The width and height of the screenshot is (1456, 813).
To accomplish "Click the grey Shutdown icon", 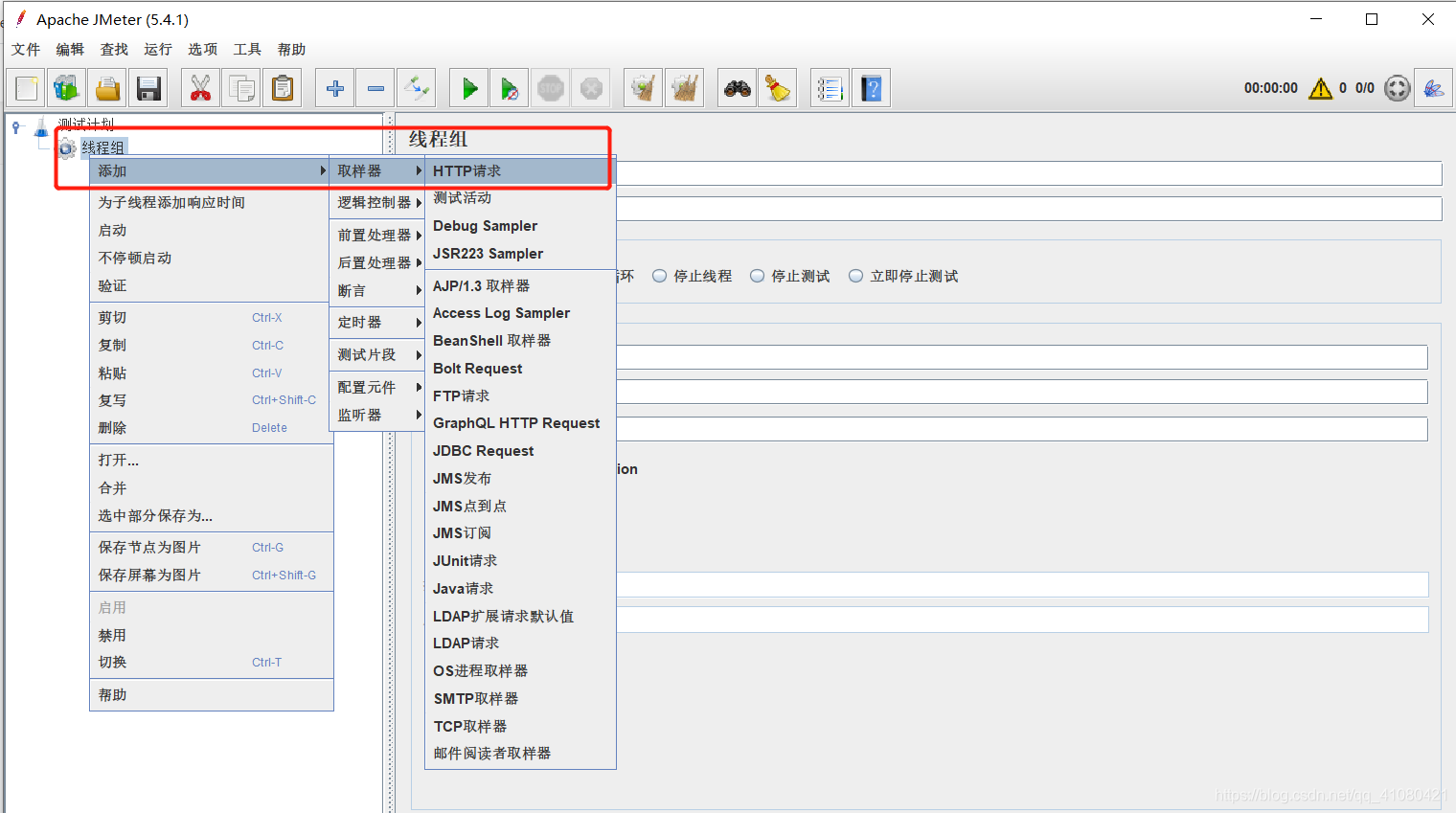I will (x=592, y=88).
